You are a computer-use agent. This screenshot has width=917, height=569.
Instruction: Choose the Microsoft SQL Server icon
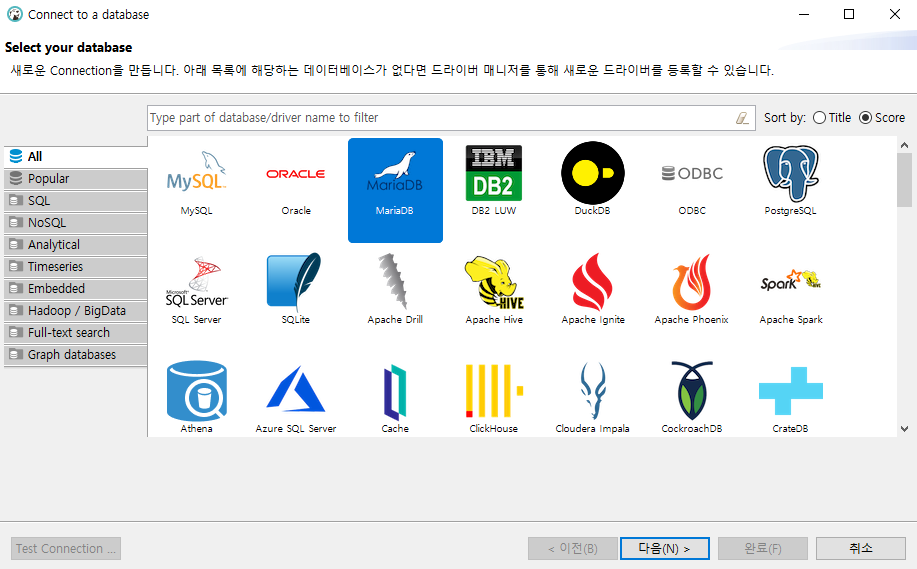pyautogui.click(x=196, y=282)
